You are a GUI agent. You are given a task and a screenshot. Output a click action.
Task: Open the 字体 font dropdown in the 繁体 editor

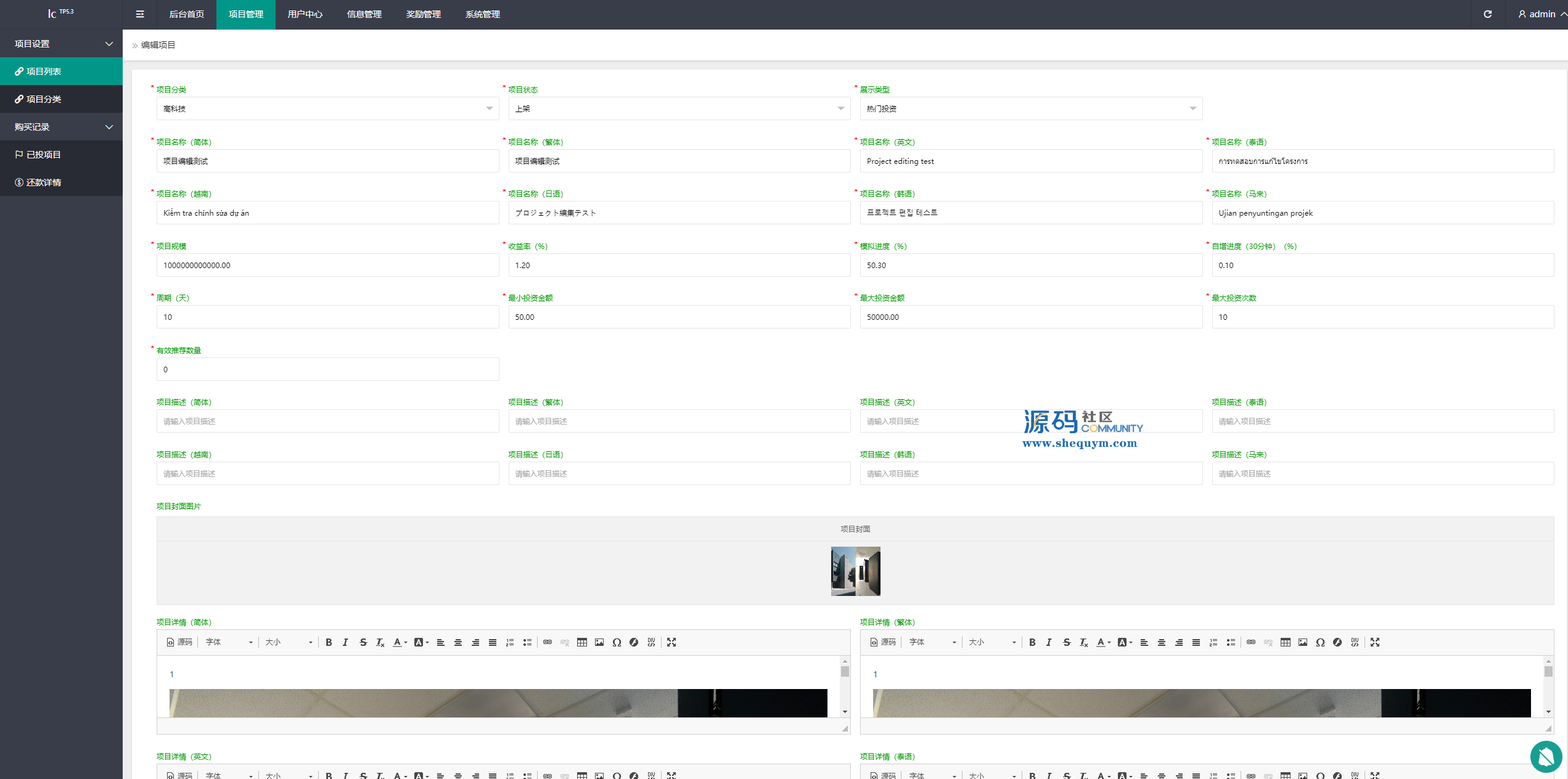[932, 642]
